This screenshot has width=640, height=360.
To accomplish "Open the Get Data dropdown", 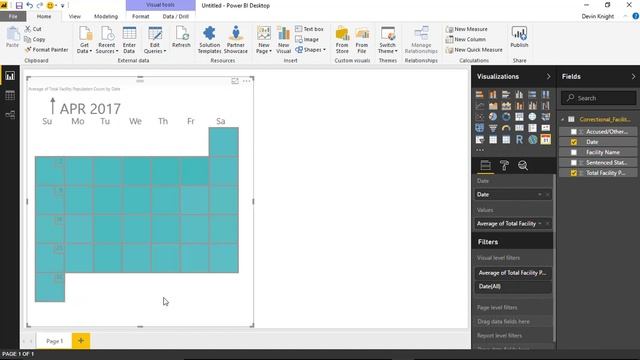I will click(x=84, y=40).
